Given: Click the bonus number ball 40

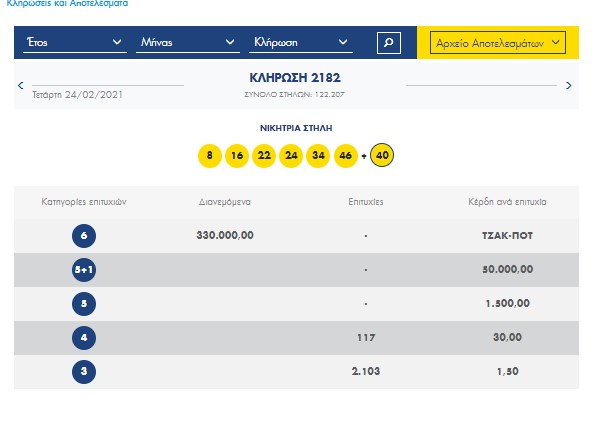Looking at the screenshot, I should [x=381, y=156].
